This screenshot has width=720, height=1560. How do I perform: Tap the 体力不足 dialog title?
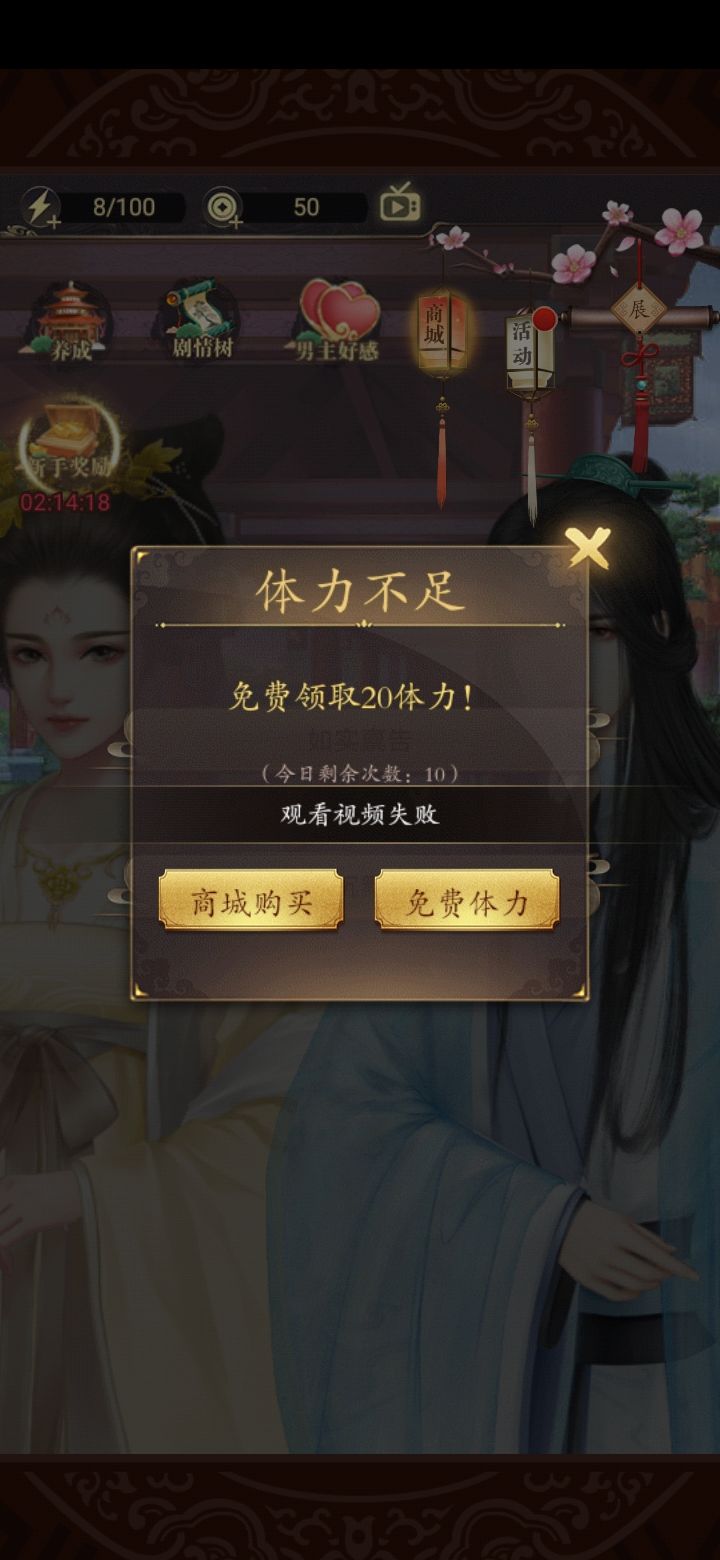tap(360, 592)
